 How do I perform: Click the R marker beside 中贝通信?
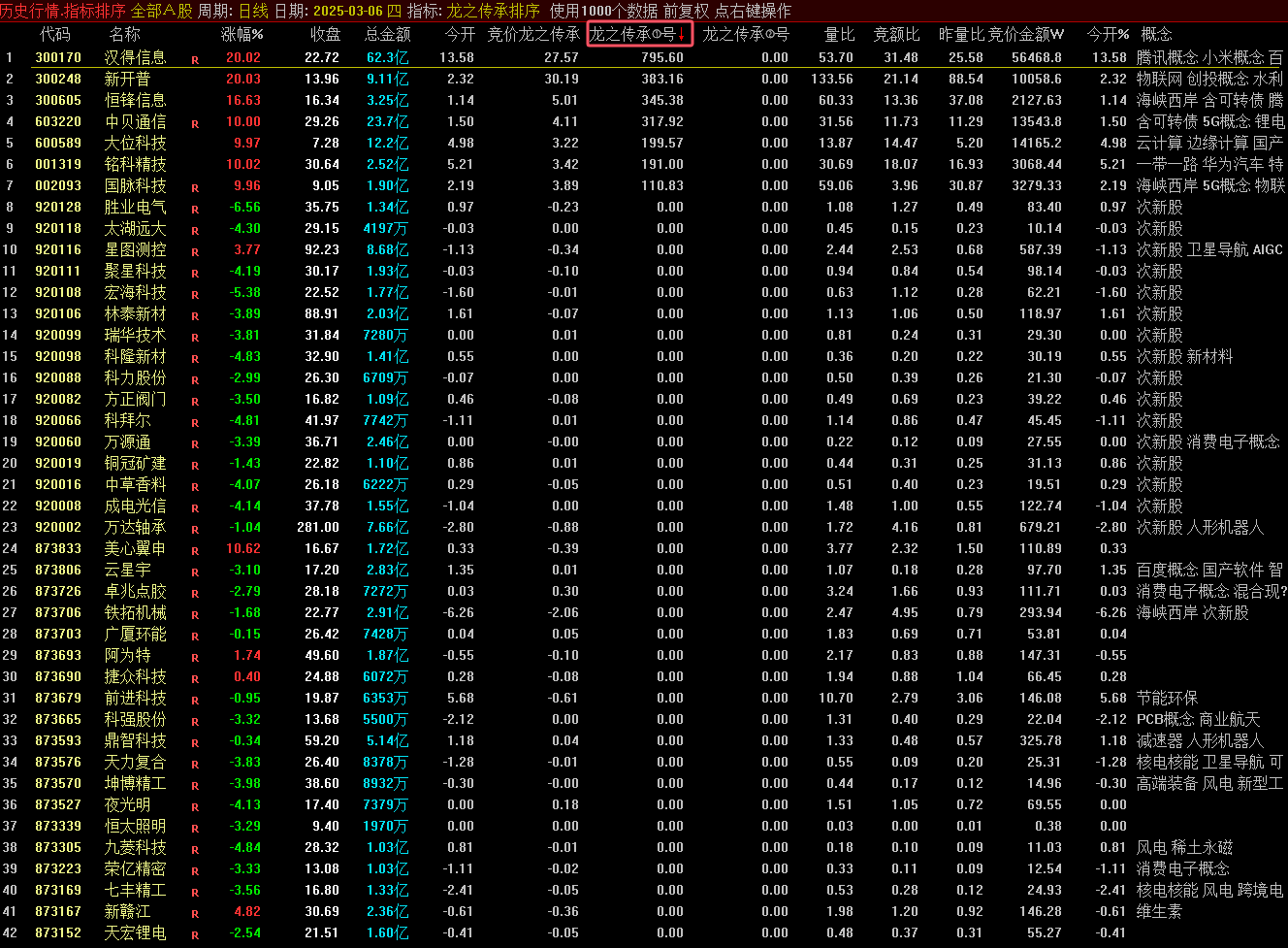pyautogui.click(x=195, y=124)
